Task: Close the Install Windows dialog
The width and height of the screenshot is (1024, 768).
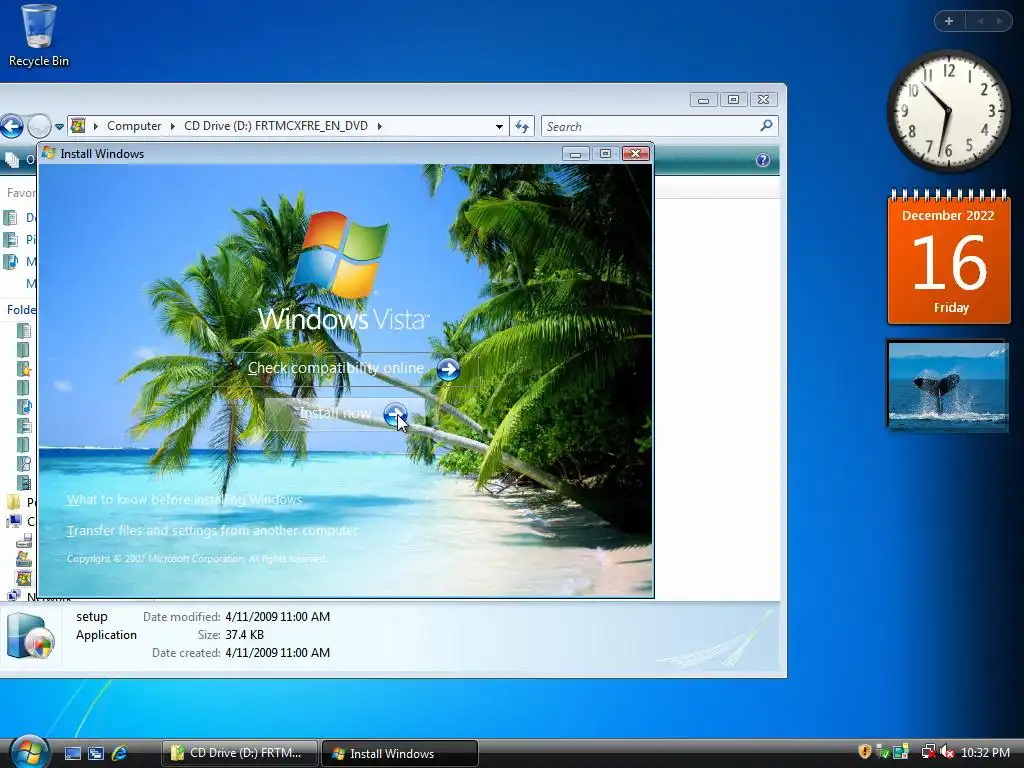Action: (x=635, y=153)
